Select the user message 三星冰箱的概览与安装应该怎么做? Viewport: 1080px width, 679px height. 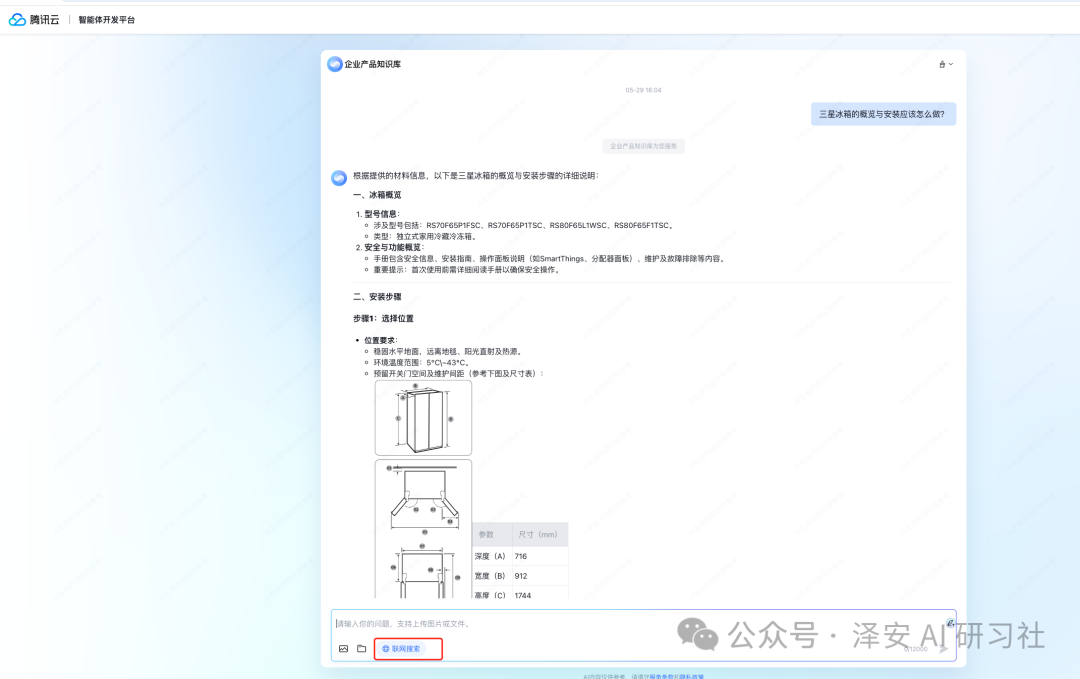point(883,114)
